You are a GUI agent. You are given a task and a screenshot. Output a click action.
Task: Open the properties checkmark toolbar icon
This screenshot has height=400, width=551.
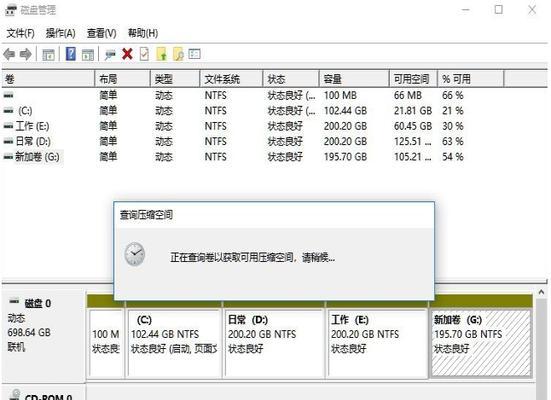tap(144, 54)
